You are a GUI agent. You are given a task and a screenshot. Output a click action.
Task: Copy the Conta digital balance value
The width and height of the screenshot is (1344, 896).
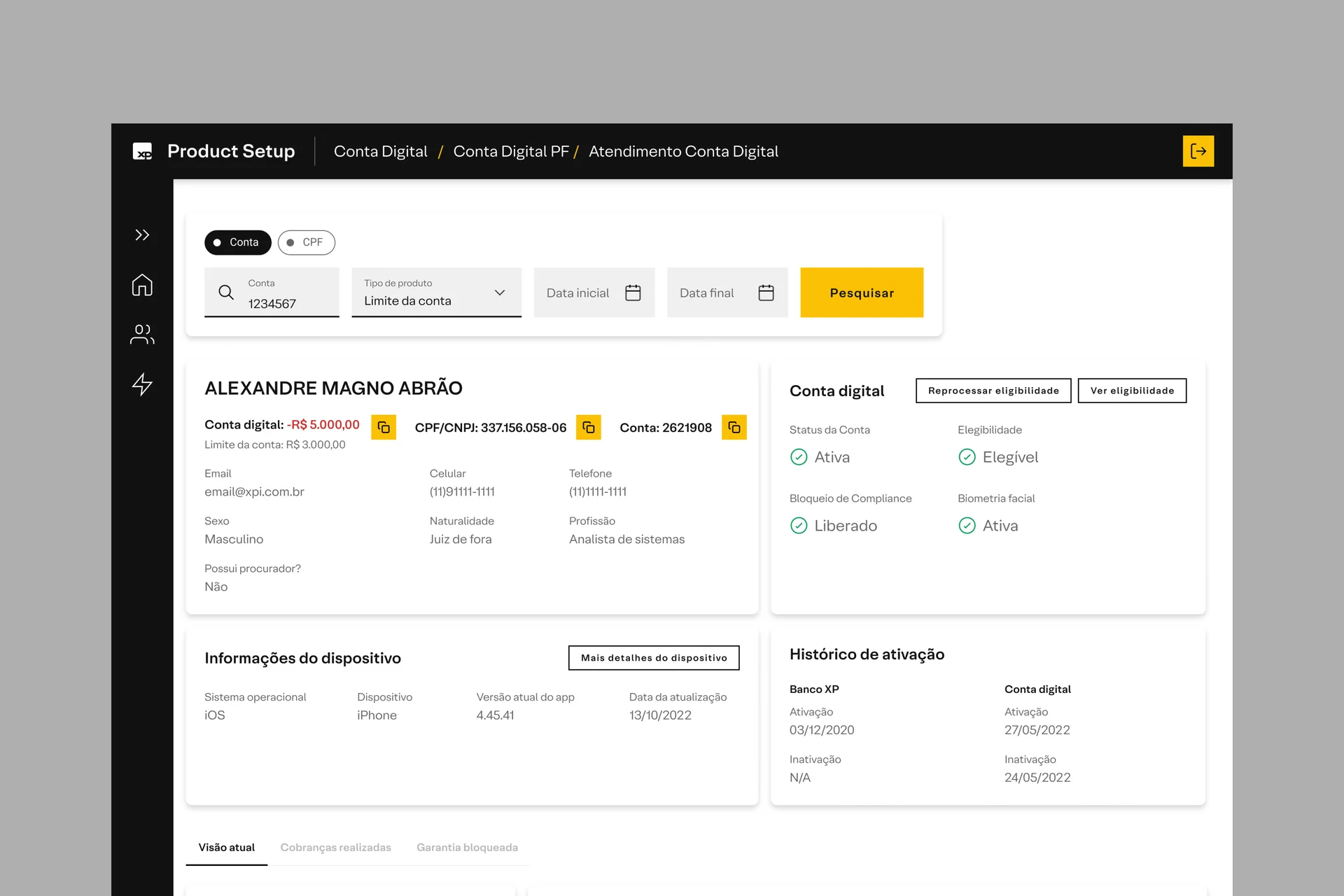[x=384, y=428]
